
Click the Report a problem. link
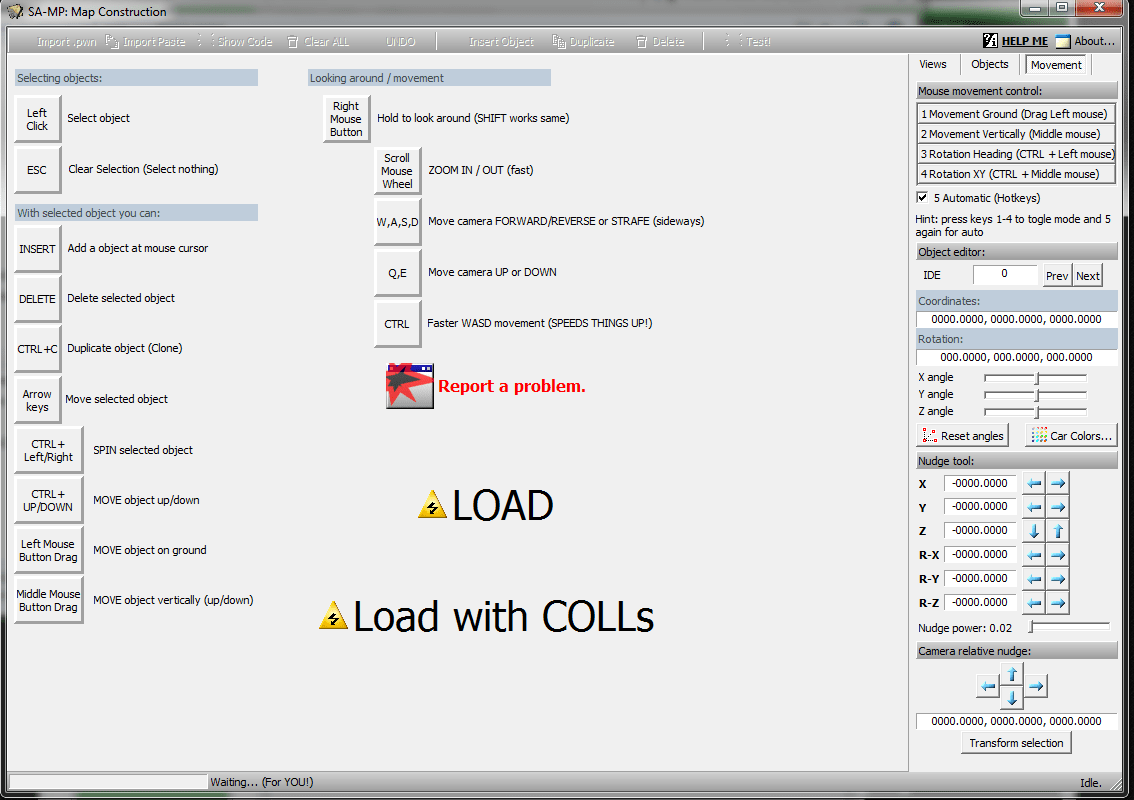[511, 386]
